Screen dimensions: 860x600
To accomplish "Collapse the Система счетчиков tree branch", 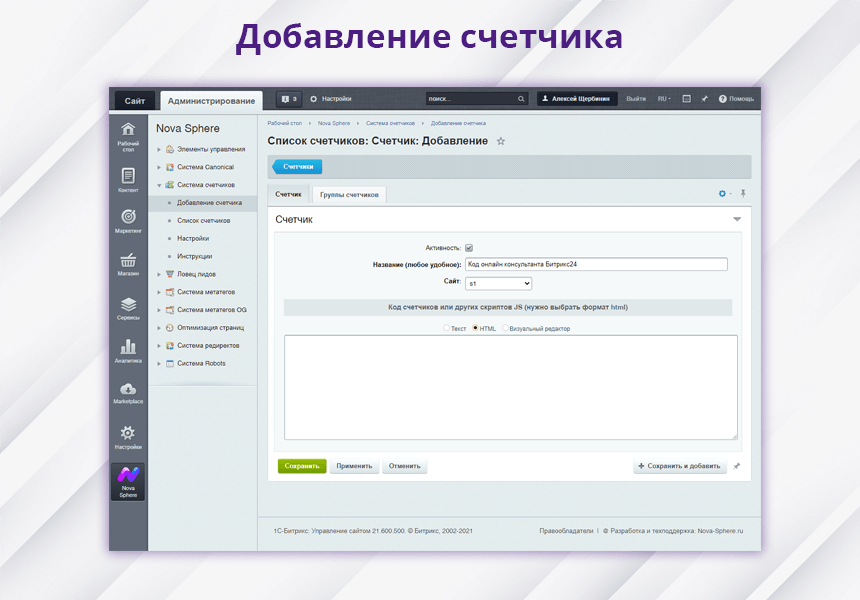I will [x=157, y=184].
